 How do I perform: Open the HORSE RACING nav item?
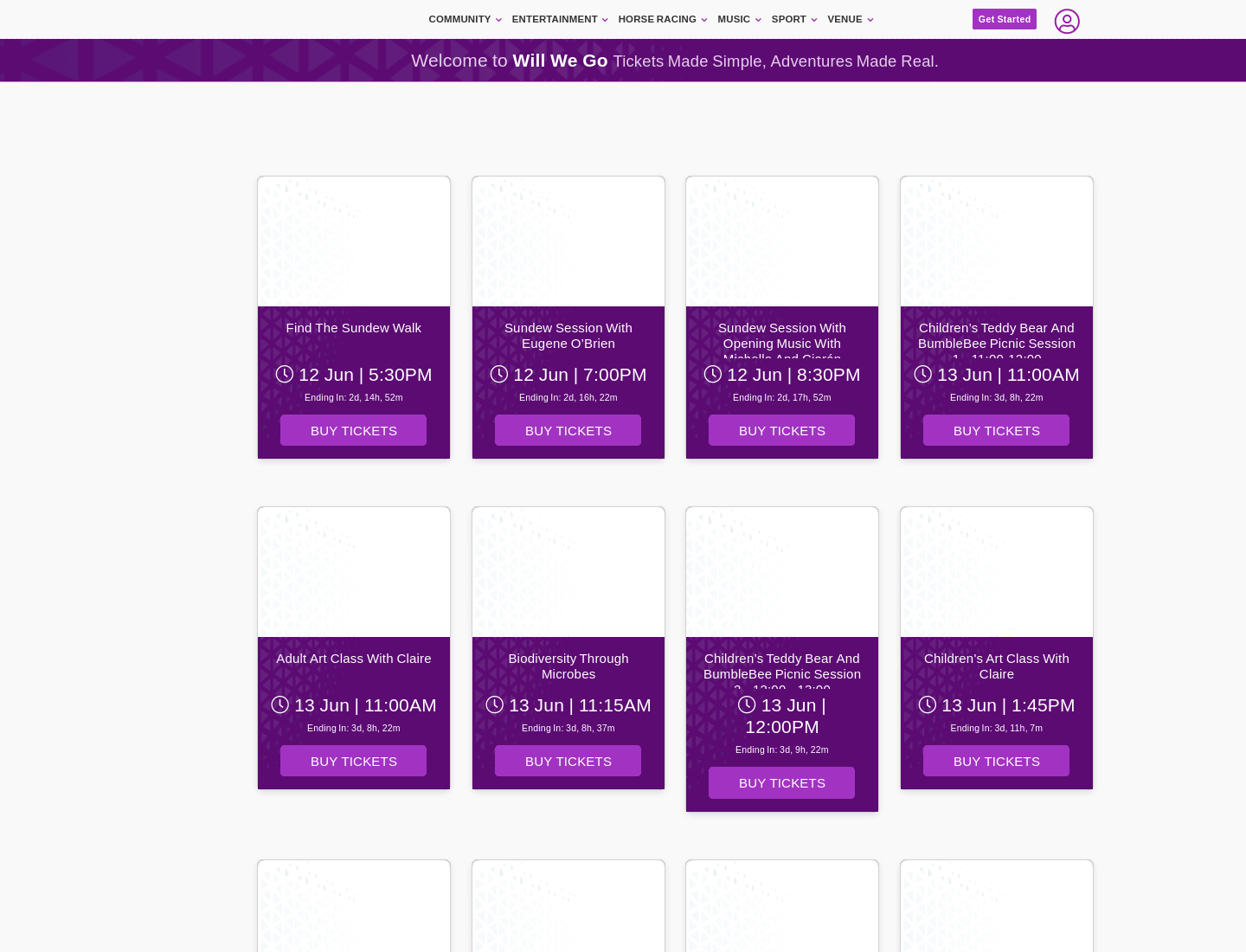[x=657, y=19]
